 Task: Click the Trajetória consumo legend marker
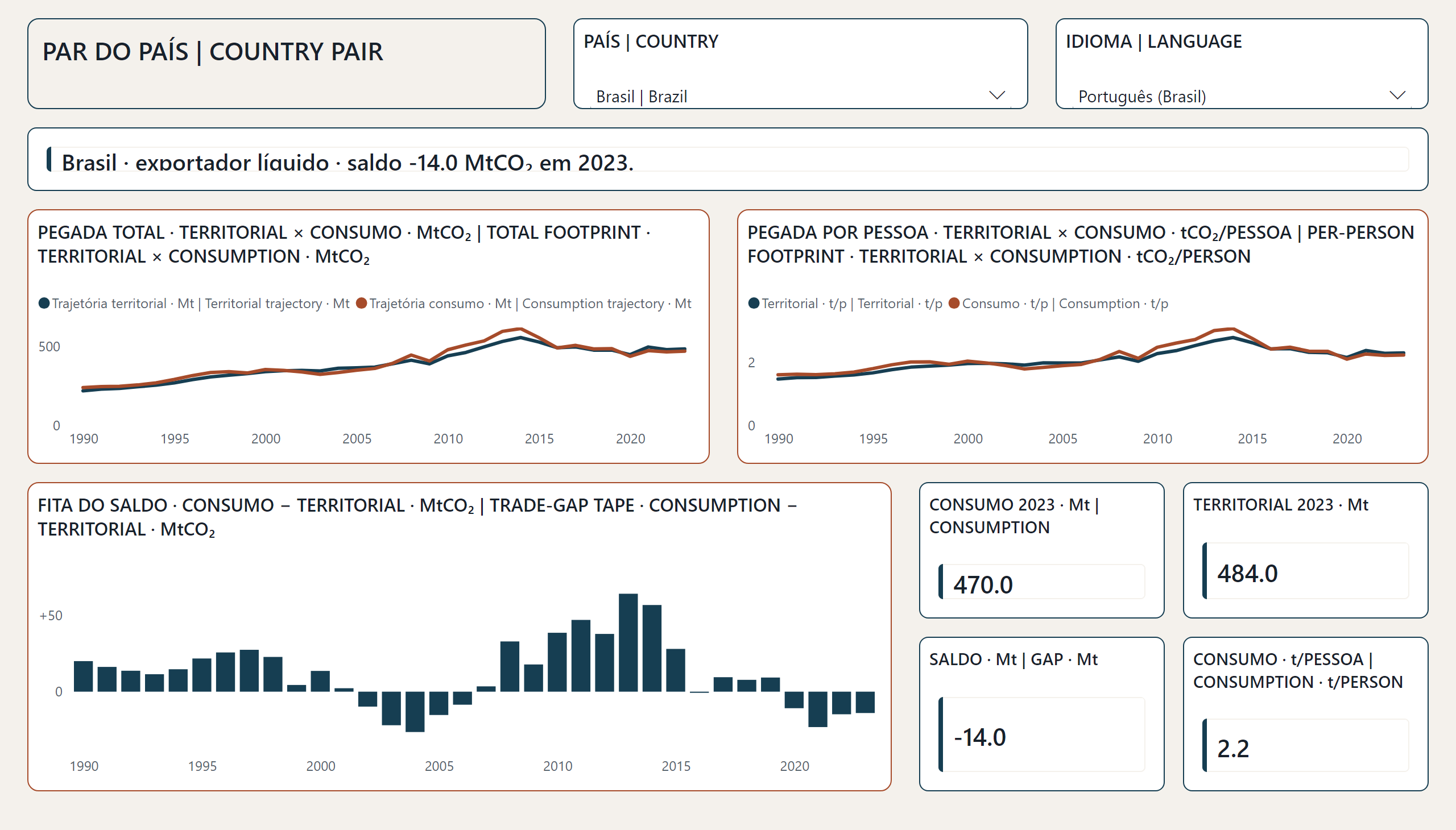click(x=361, y=303)
